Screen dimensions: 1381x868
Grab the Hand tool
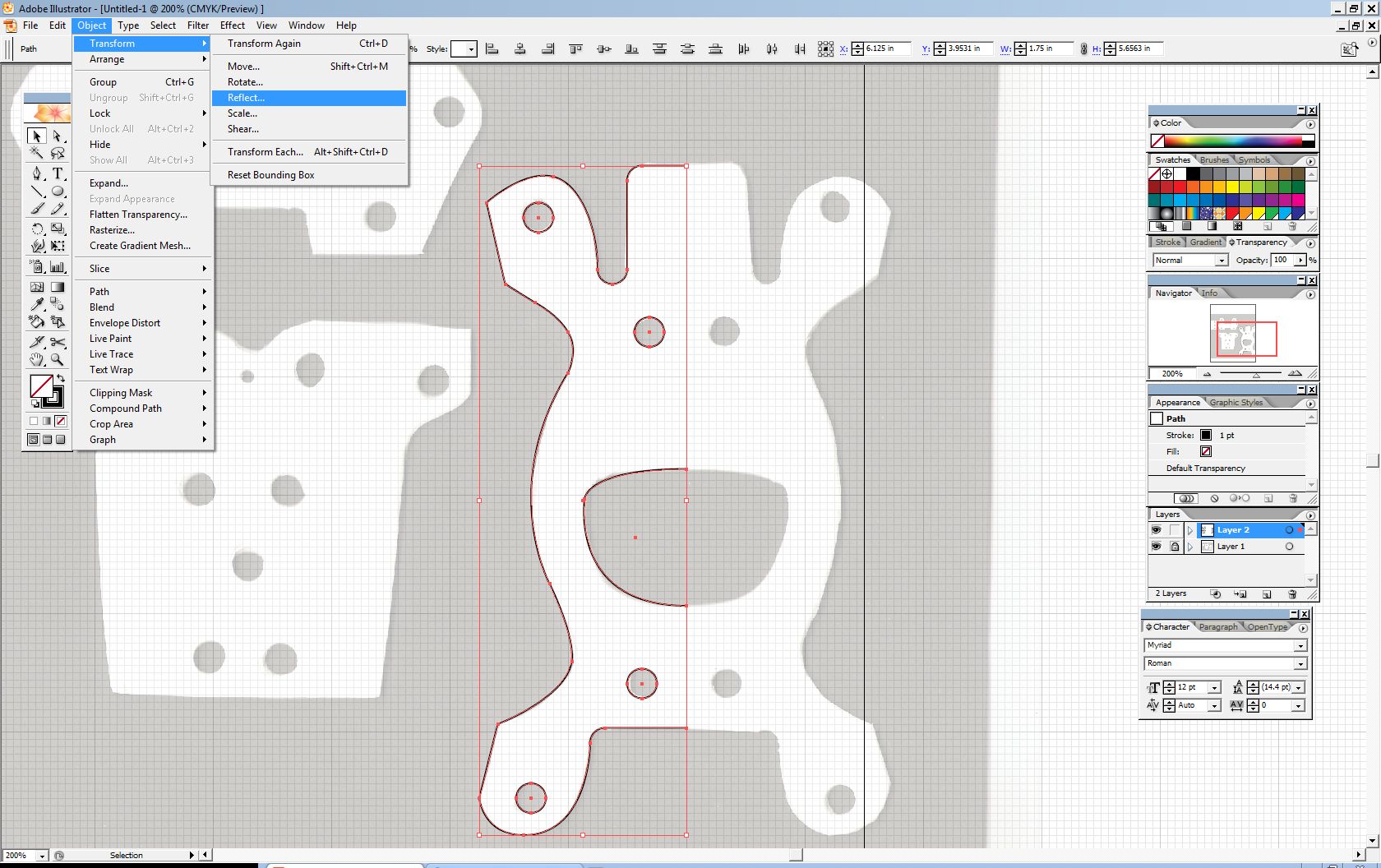37,359
